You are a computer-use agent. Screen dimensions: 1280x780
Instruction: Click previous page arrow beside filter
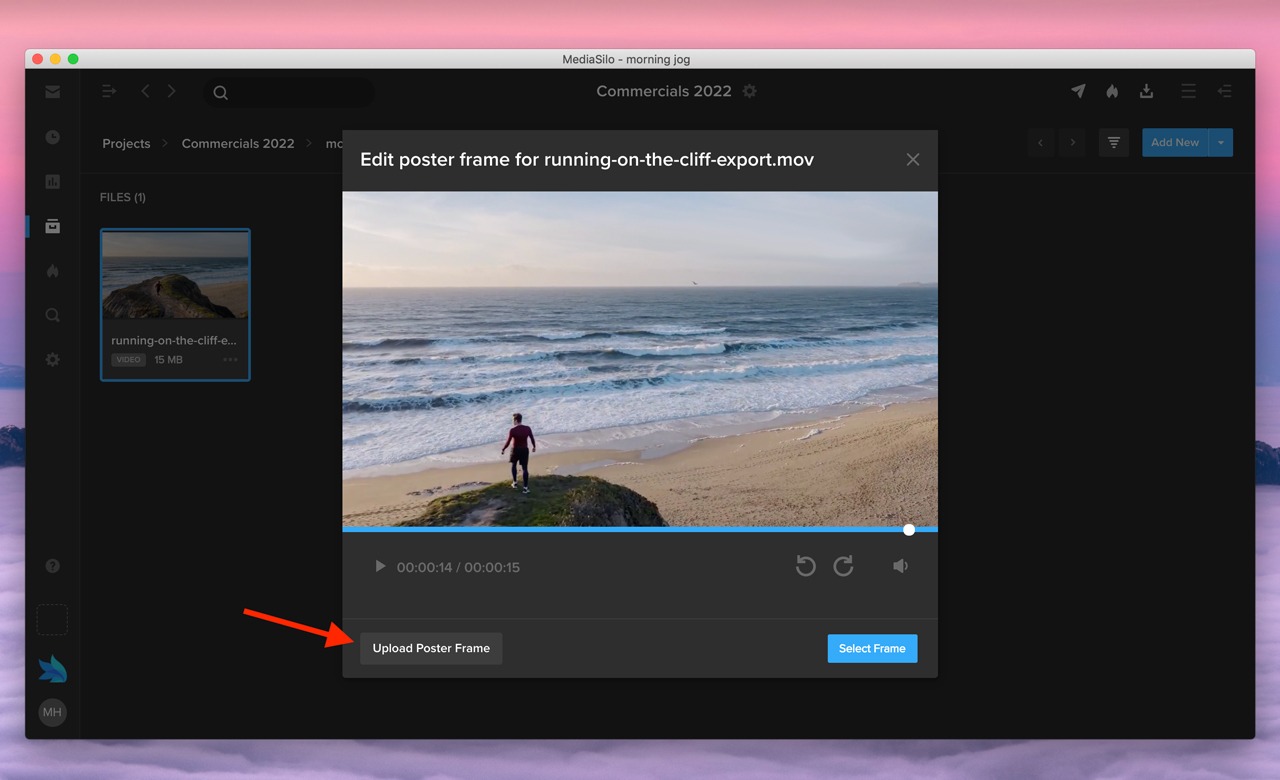coord(1040,143)
